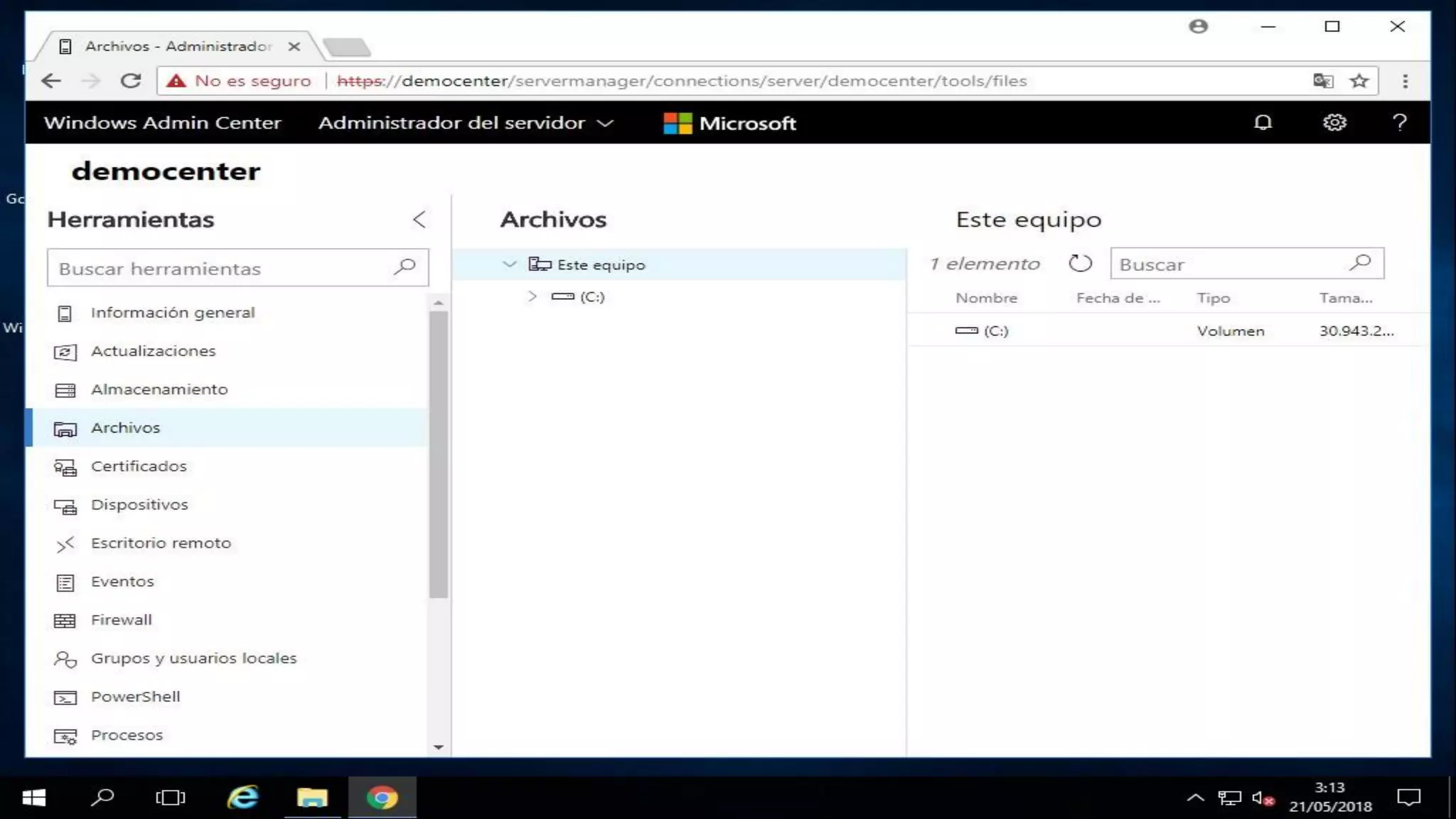
Task: Refresh the Este equipo file list
Action: click(x=1080, y=264)
